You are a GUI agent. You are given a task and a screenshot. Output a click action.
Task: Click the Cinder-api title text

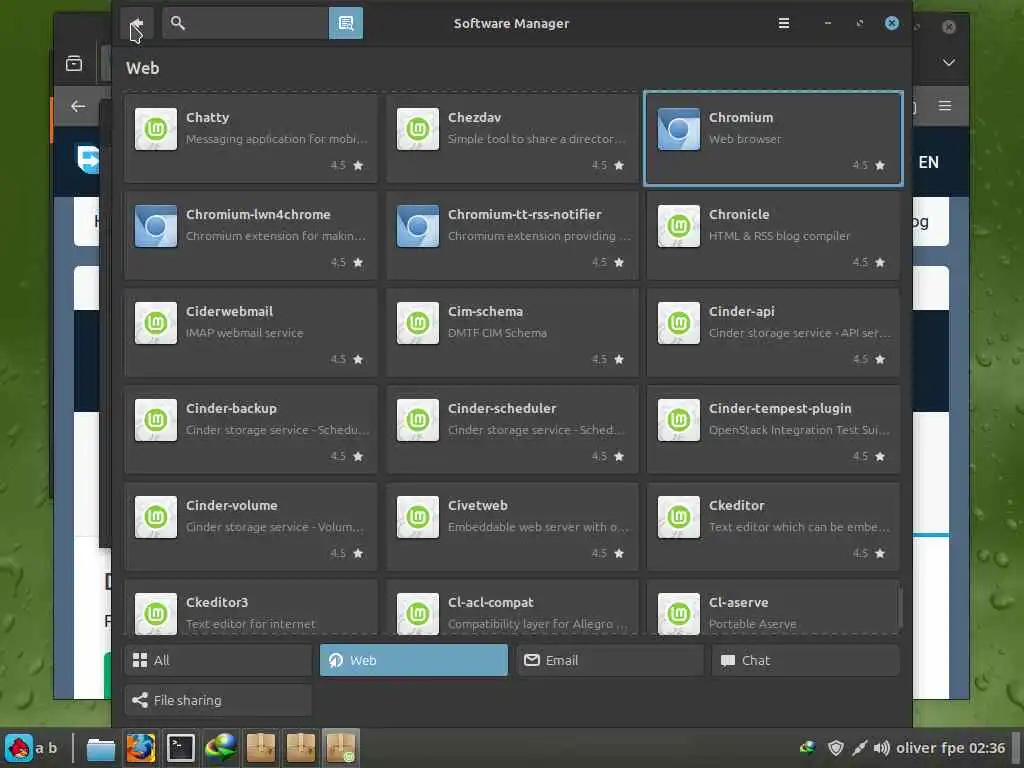[x=742, y=312]
